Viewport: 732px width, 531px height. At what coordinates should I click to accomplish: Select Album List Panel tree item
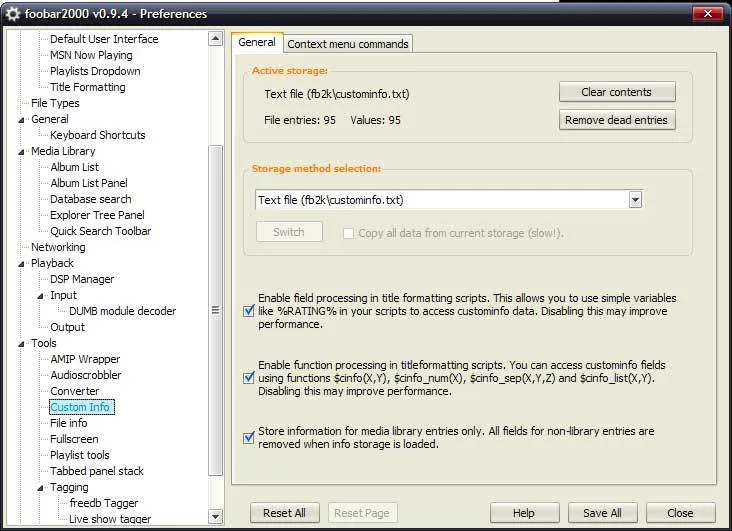pos(89,183)
